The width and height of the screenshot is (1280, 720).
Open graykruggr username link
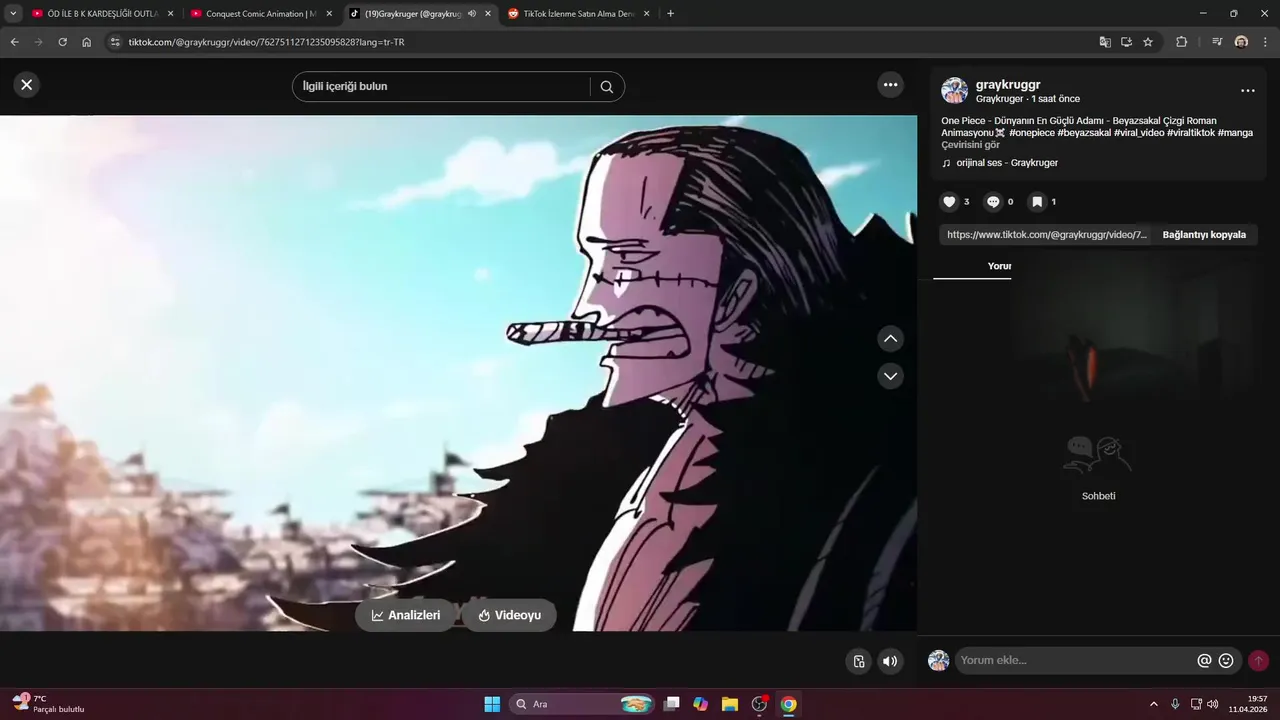(1008, 85)
